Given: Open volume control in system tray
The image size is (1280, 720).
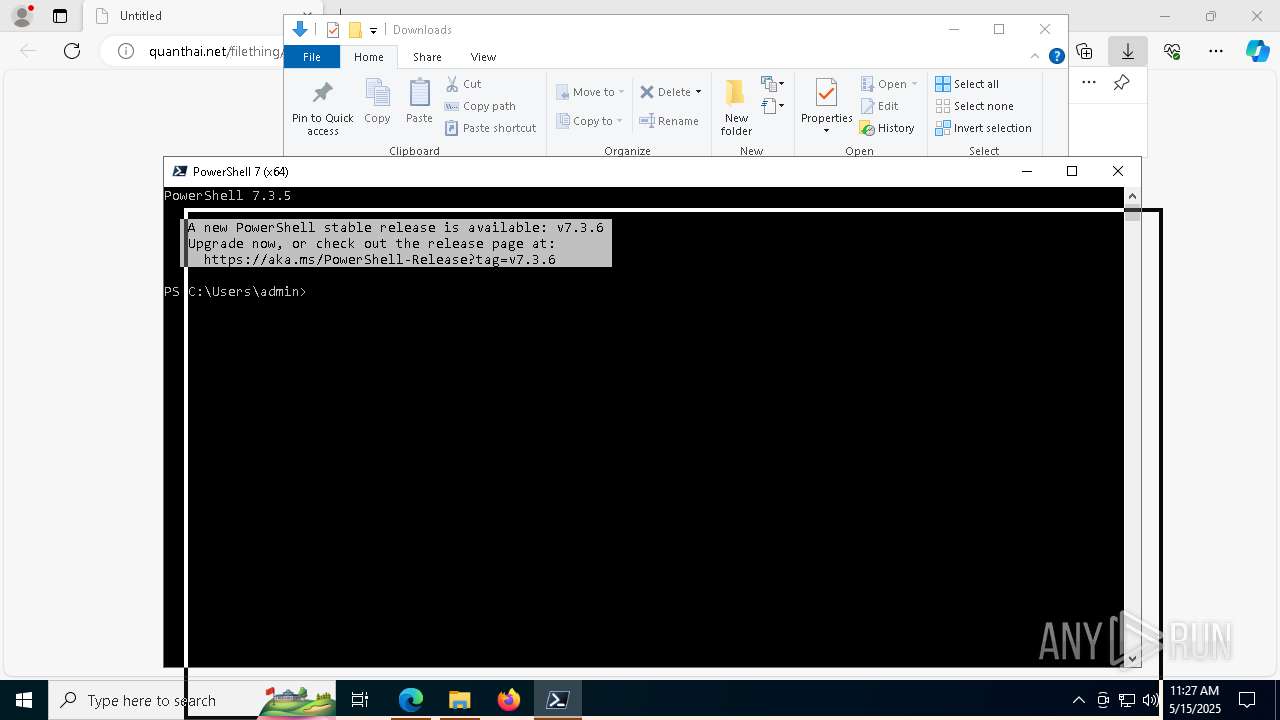Looking at the screenshot, I should (x=1150, y=700).
